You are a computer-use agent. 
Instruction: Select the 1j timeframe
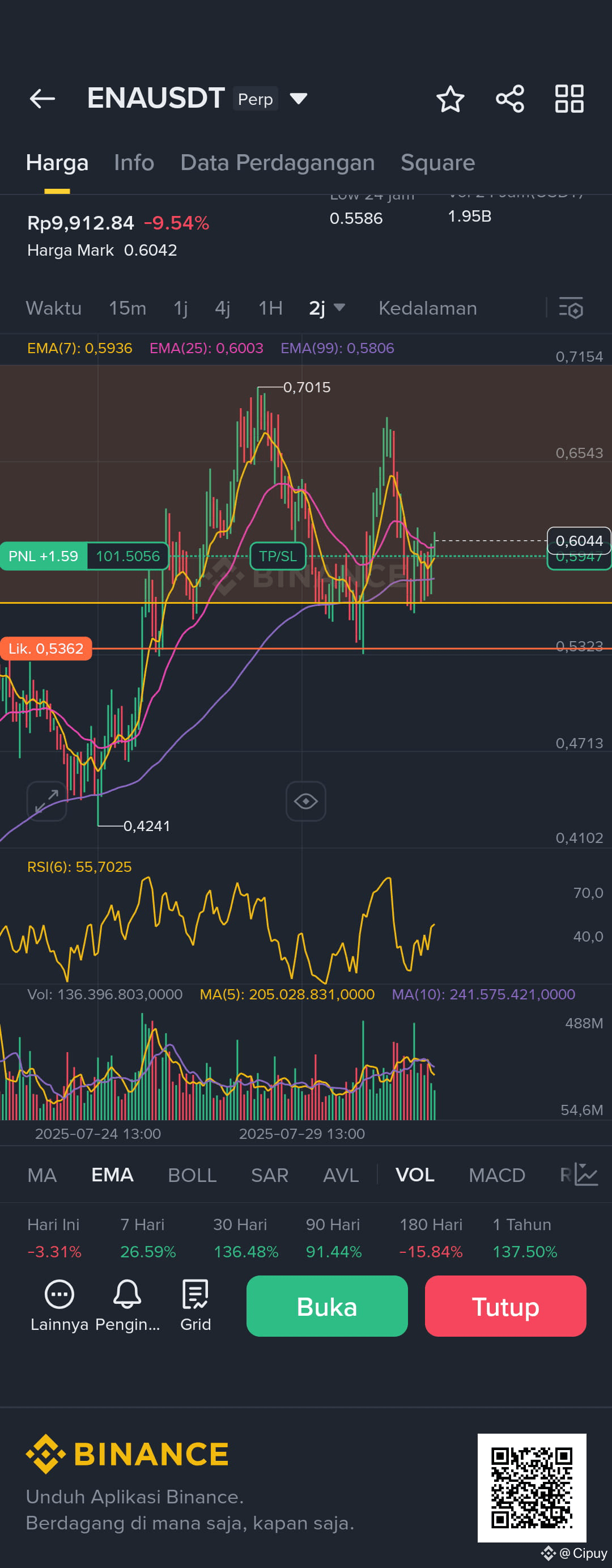pyautogui.click(x=181, y=308)
